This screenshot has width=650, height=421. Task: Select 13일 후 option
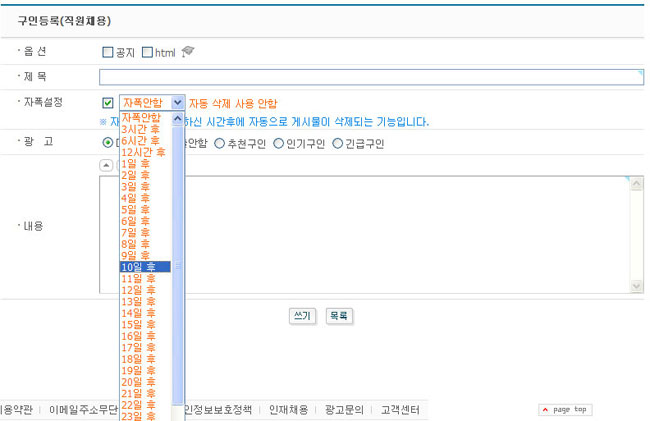point(145,302)
